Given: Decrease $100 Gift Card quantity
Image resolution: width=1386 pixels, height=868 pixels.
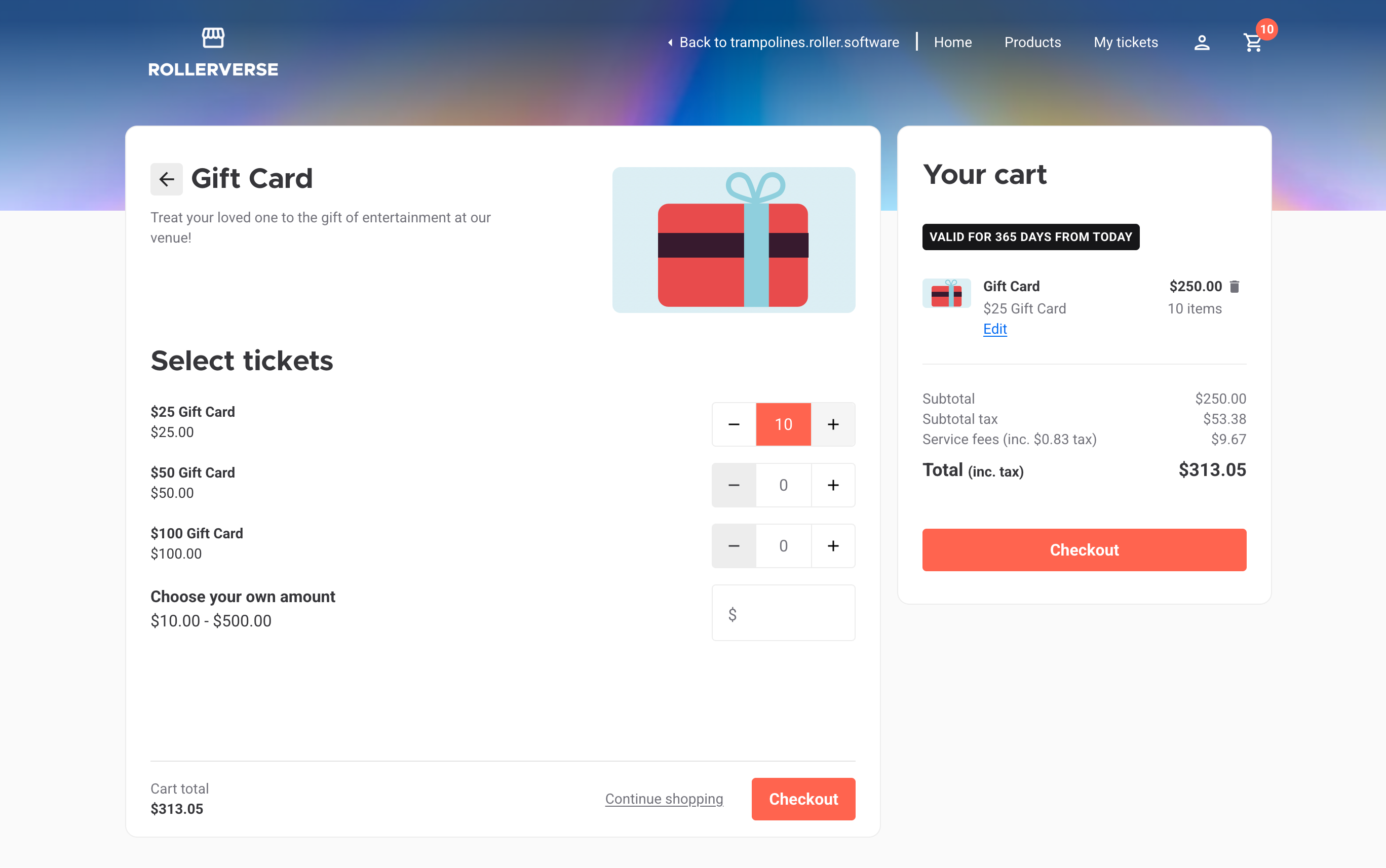Looking at the screenshot, I should [734, 546].
